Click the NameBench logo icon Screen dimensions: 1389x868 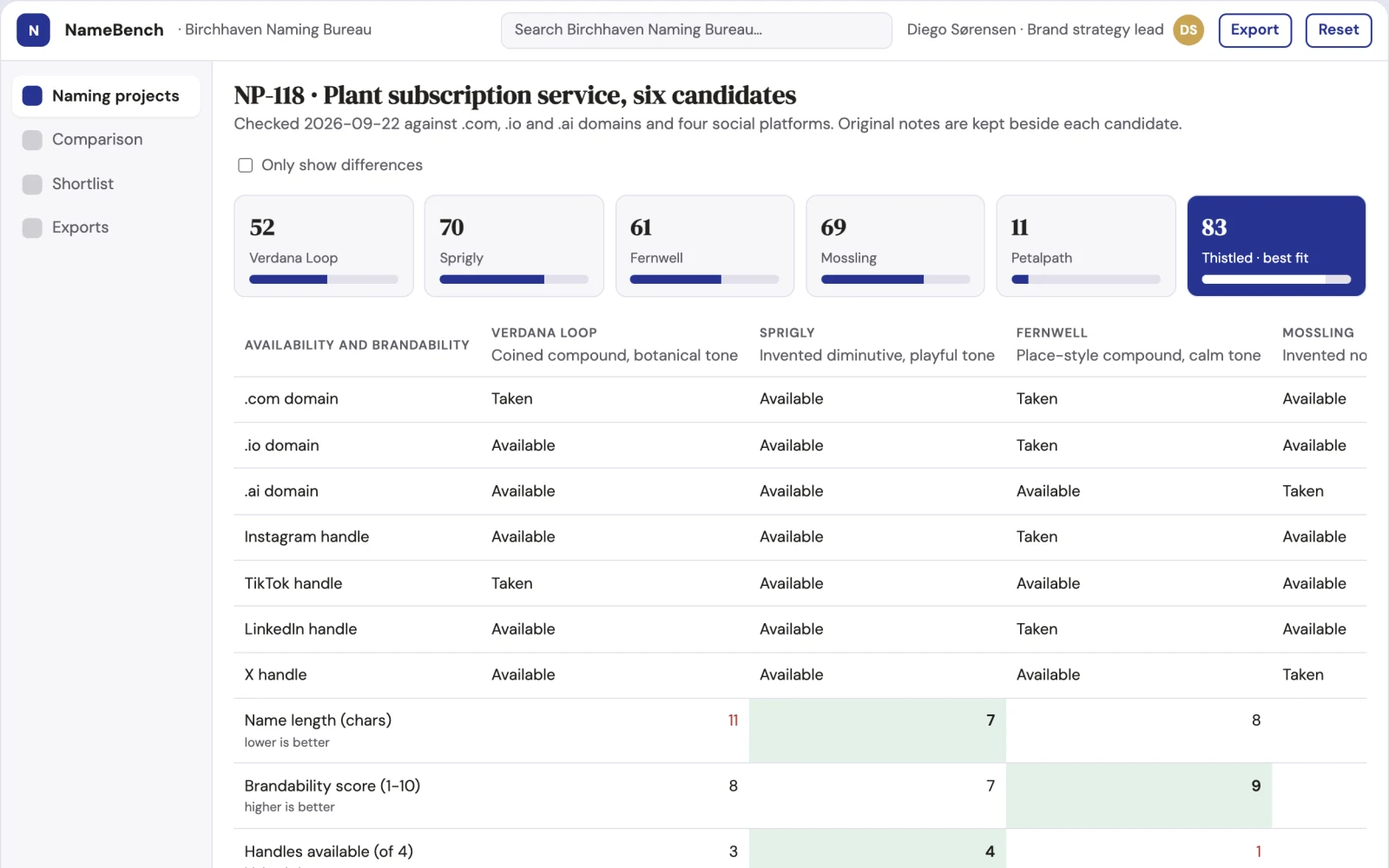(x=33, y=30)
